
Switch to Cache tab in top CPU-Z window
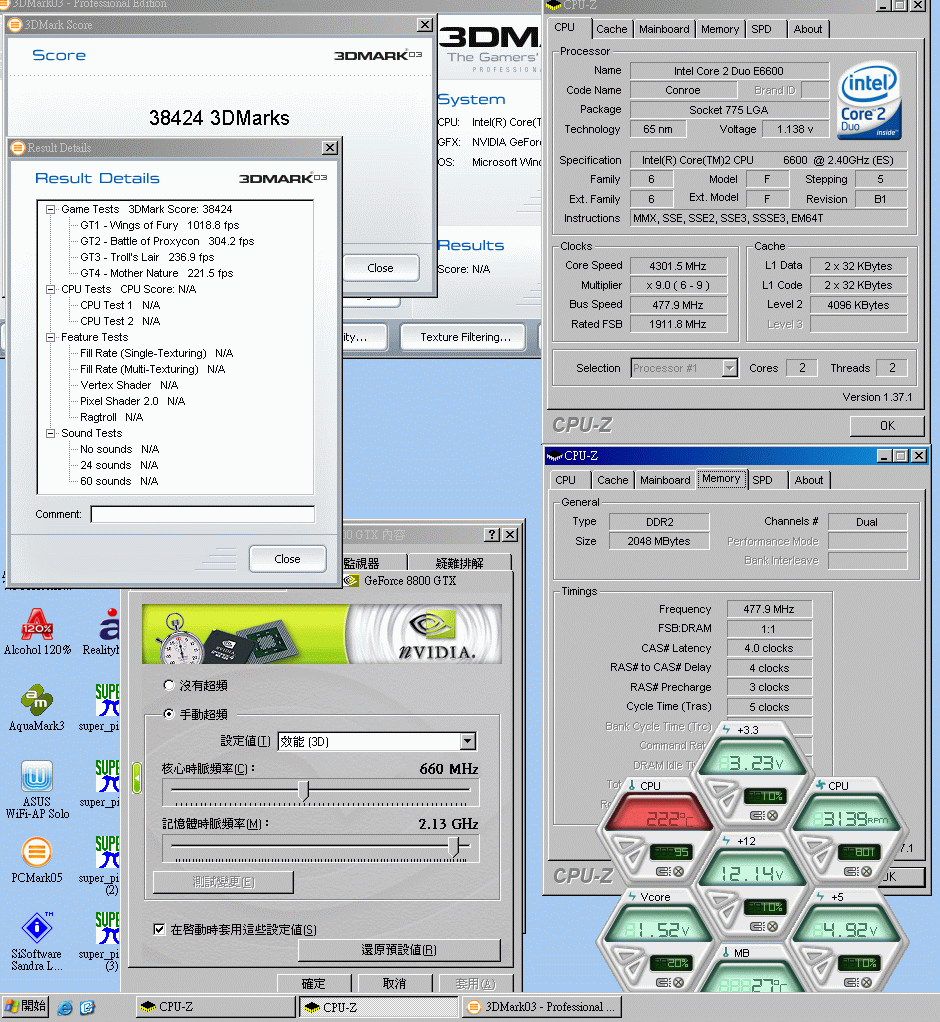click(611, 29)
